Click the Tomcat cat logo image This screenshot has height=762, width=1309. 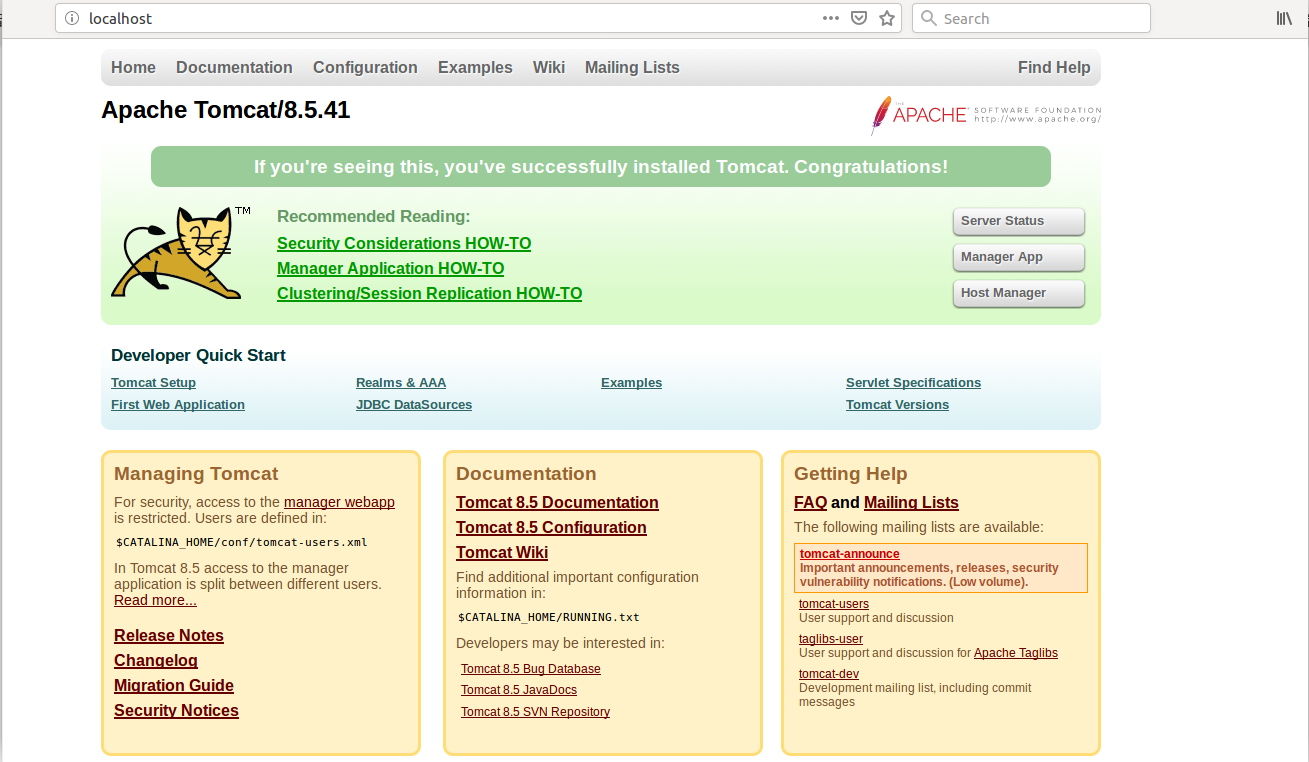tap(180, 253)
